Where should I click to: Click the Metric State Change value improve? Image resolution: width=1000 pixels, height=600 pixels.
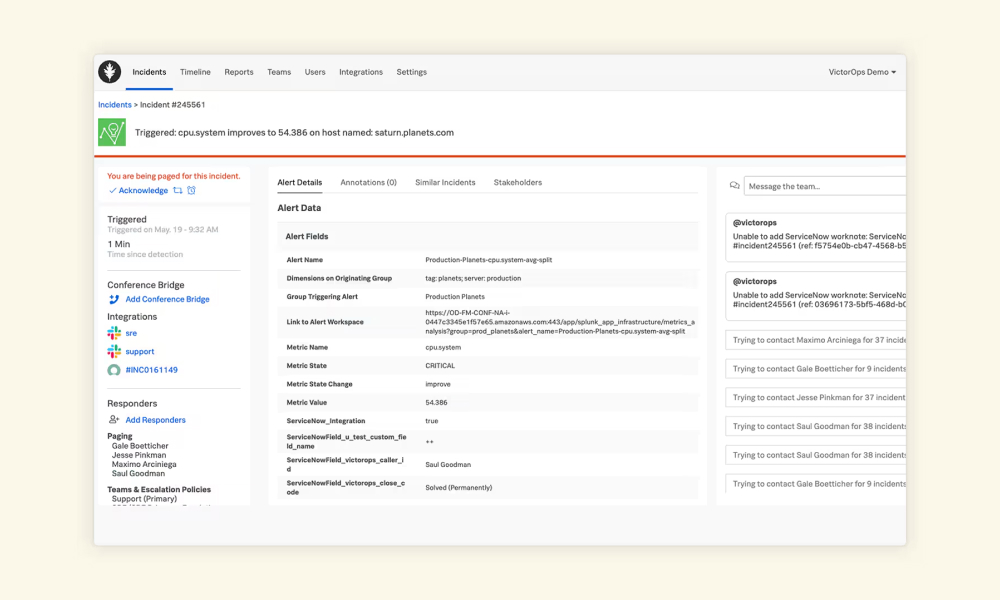[x=438, y=384]
